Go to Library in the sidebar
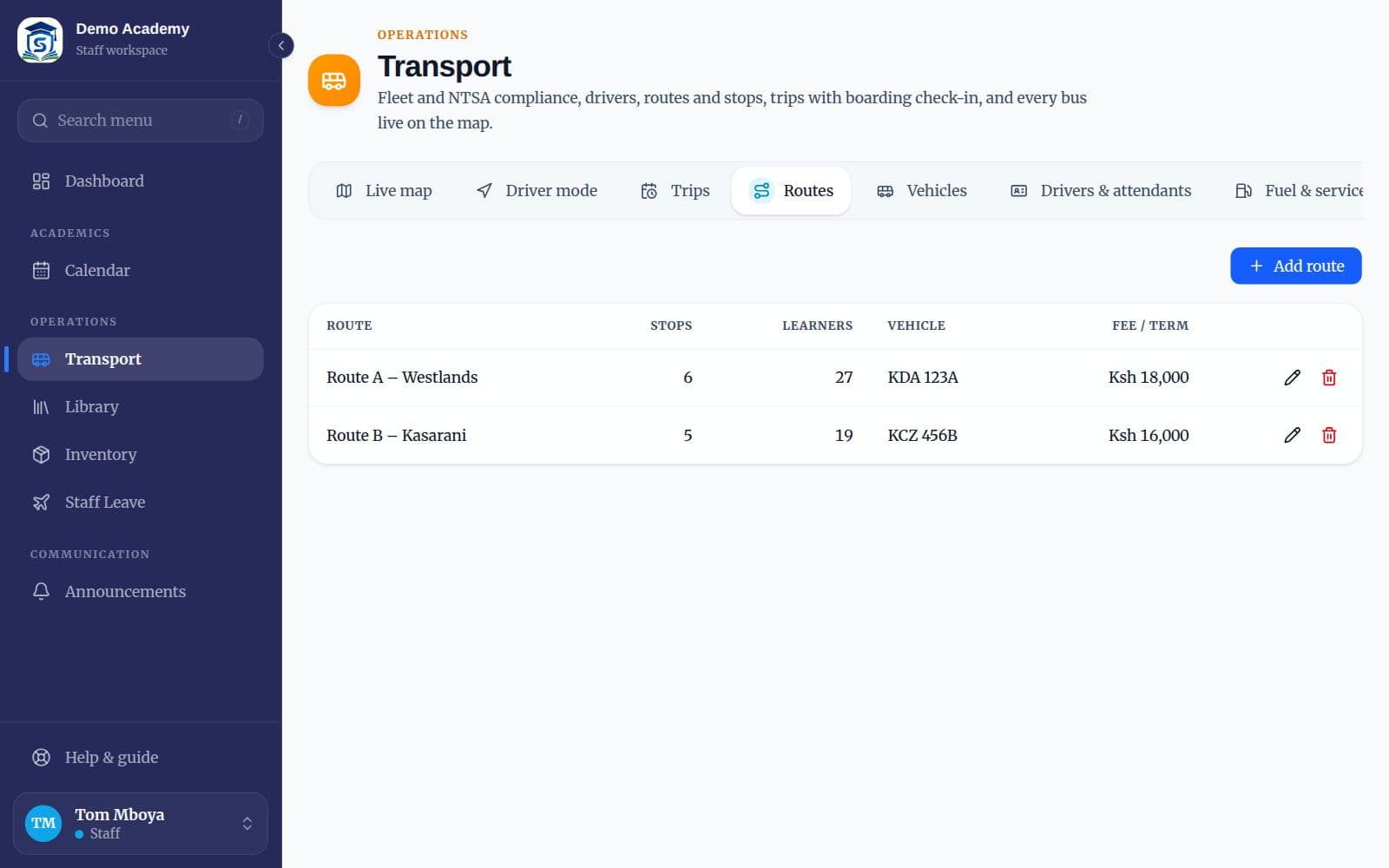This screenshot has height=868, width=1389. tap(140, 406)
